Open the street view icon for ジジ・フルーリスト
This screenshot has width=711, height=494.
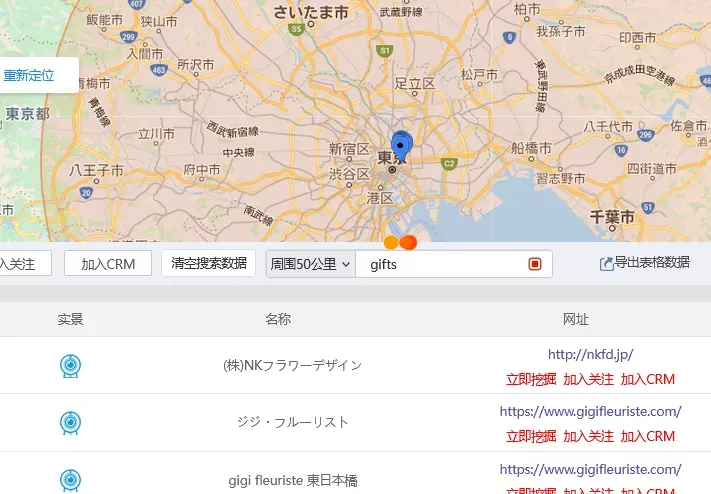[70, 423]
